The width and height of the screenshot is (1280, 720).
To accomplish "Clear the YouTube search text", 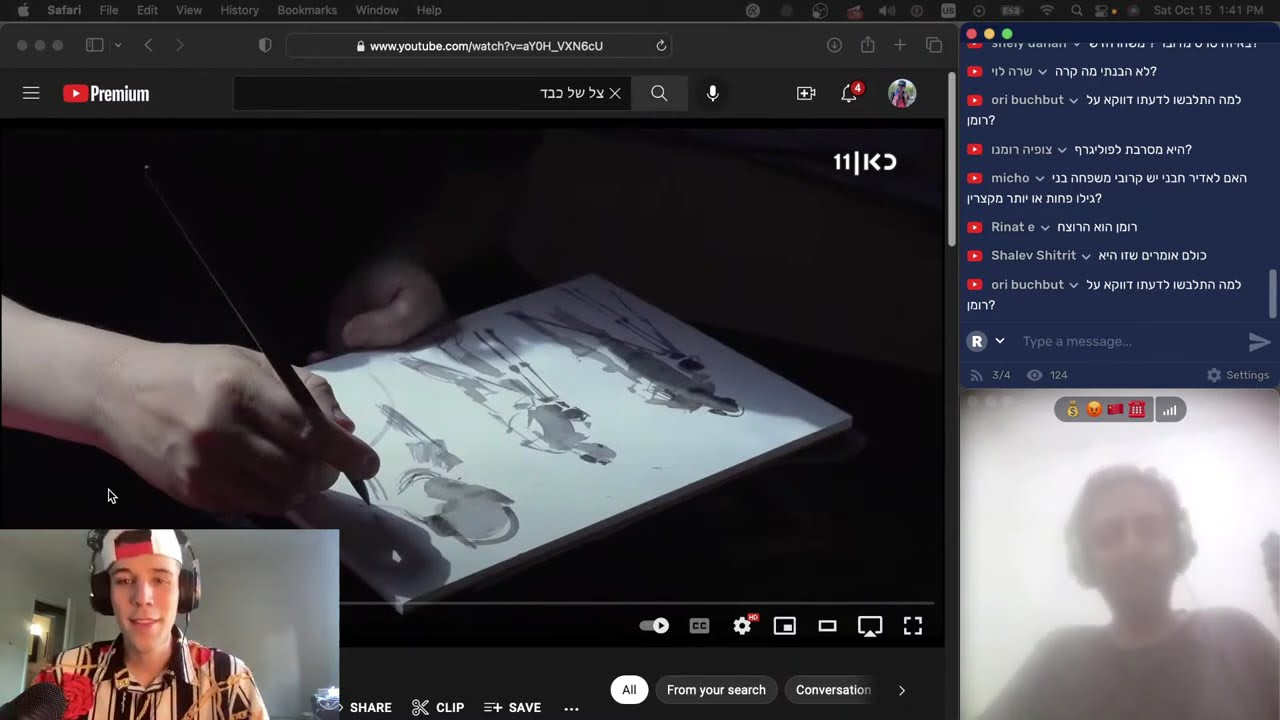I will click(615, 93).
